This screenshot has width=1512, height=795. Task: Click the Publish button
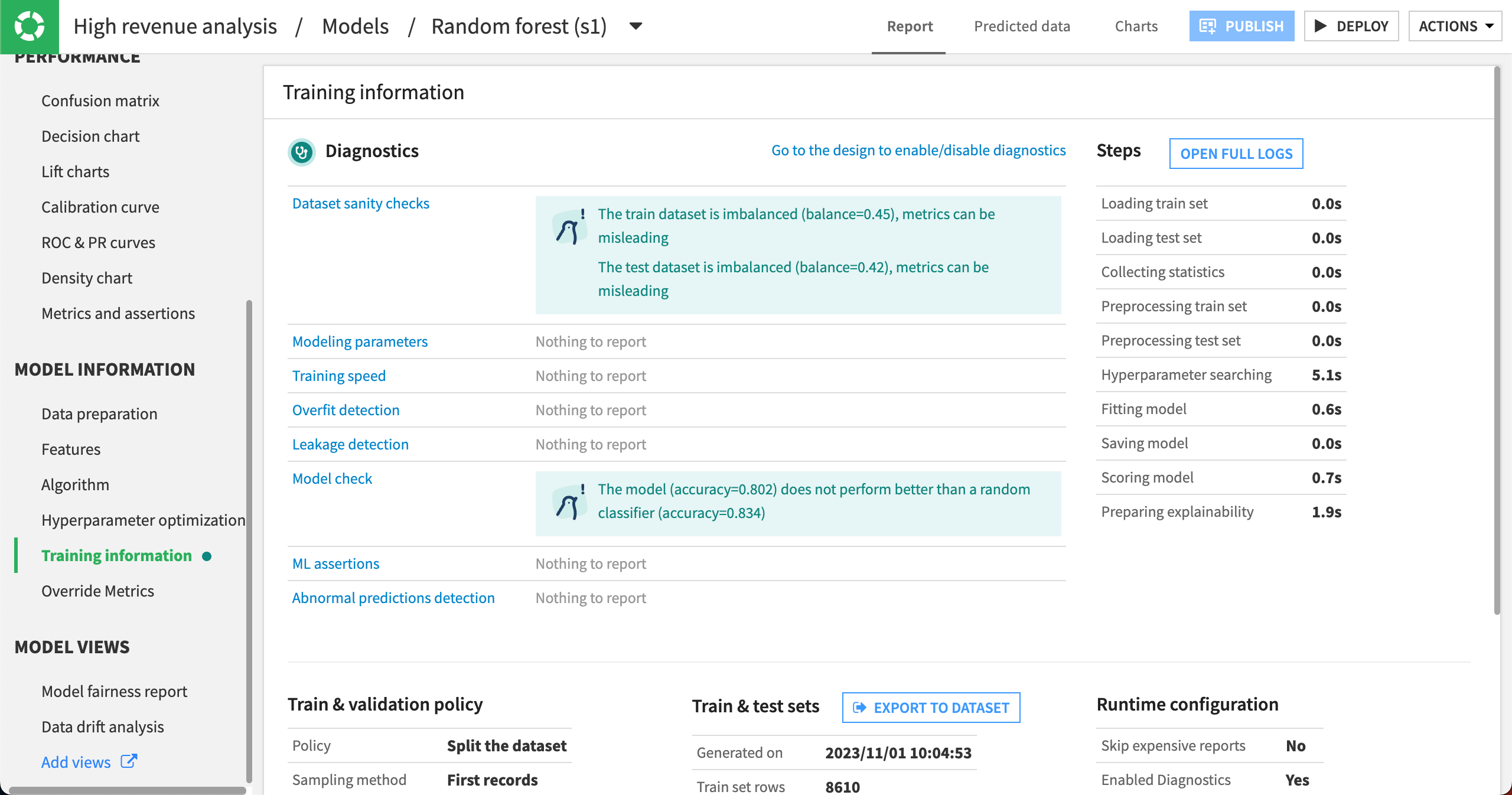(x=1241, y=27)
